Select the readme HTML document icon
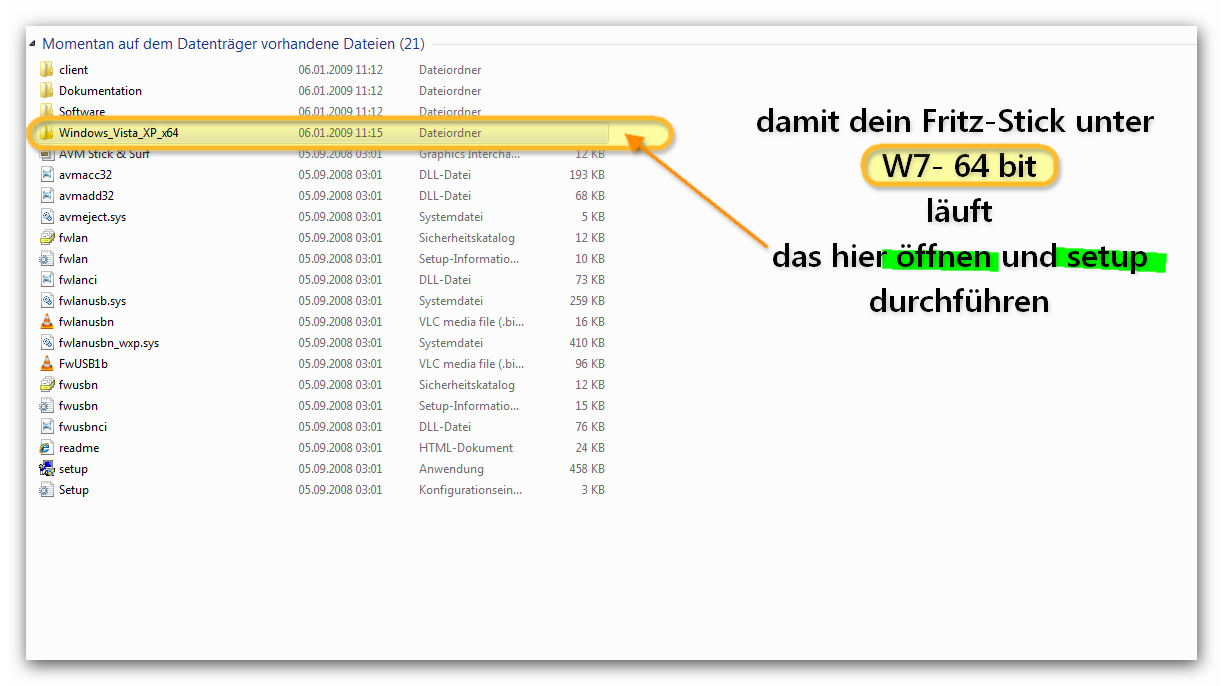The width and height of the screenshot is (1223, 686). tap(46, 448)
